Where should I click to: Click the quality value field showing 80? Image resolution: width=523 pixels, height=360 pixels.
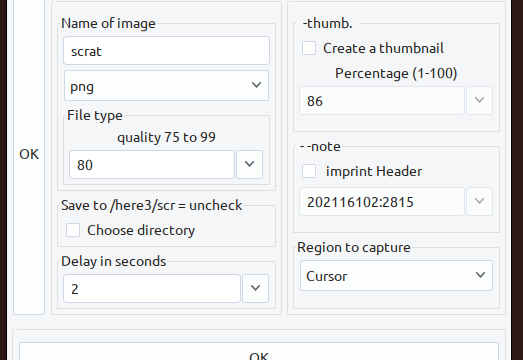tap(152, 164)
